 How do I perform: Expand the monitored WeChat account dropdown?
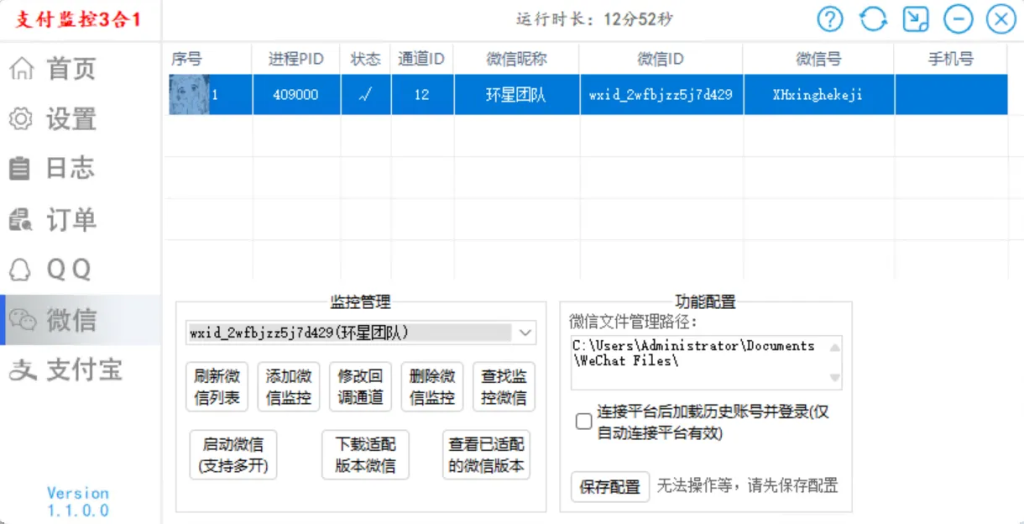(x=526, y=332)
